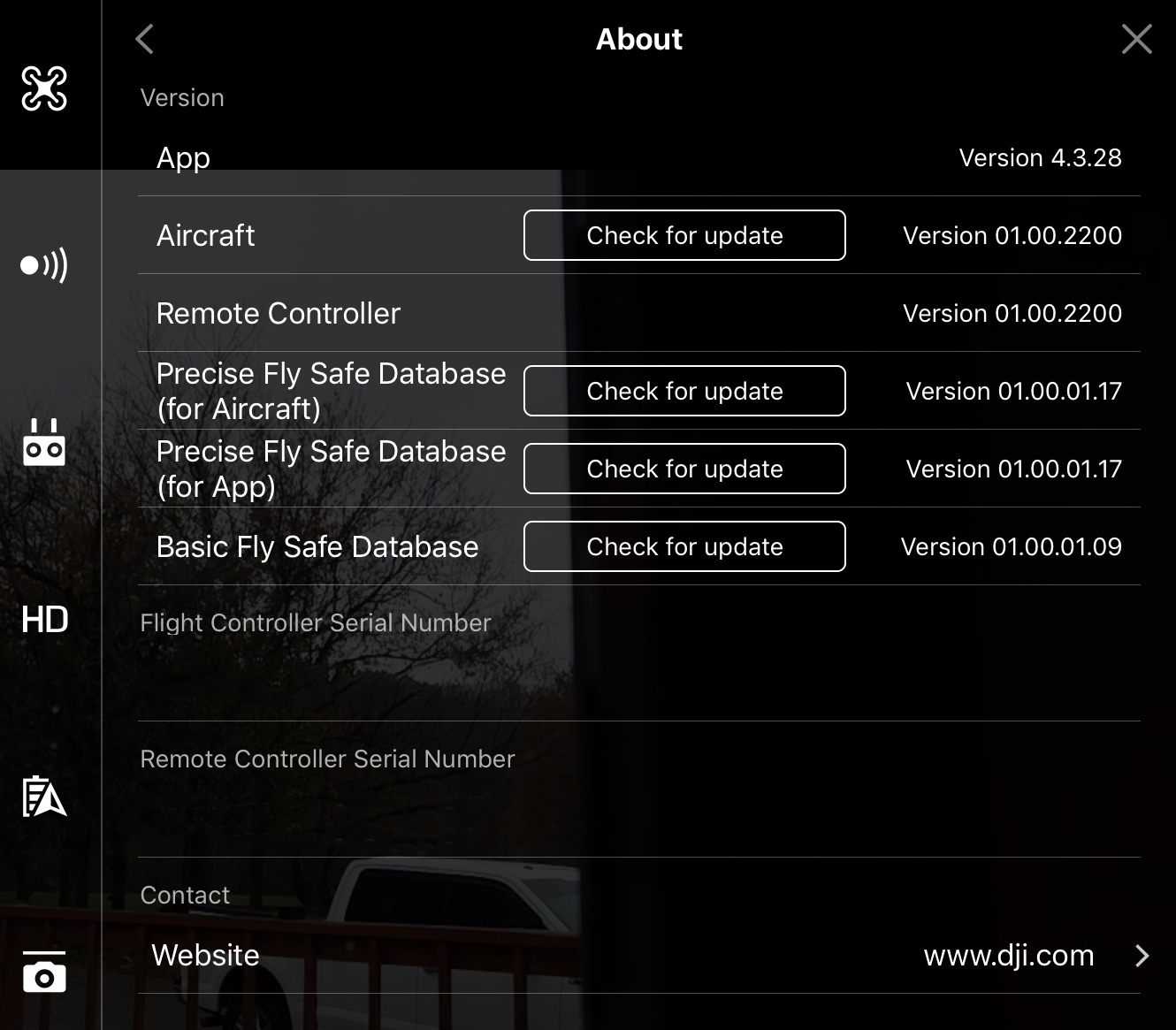1176x1030 pixels.
Task: Open the HD image transmission settings
Action: [44, 619]
